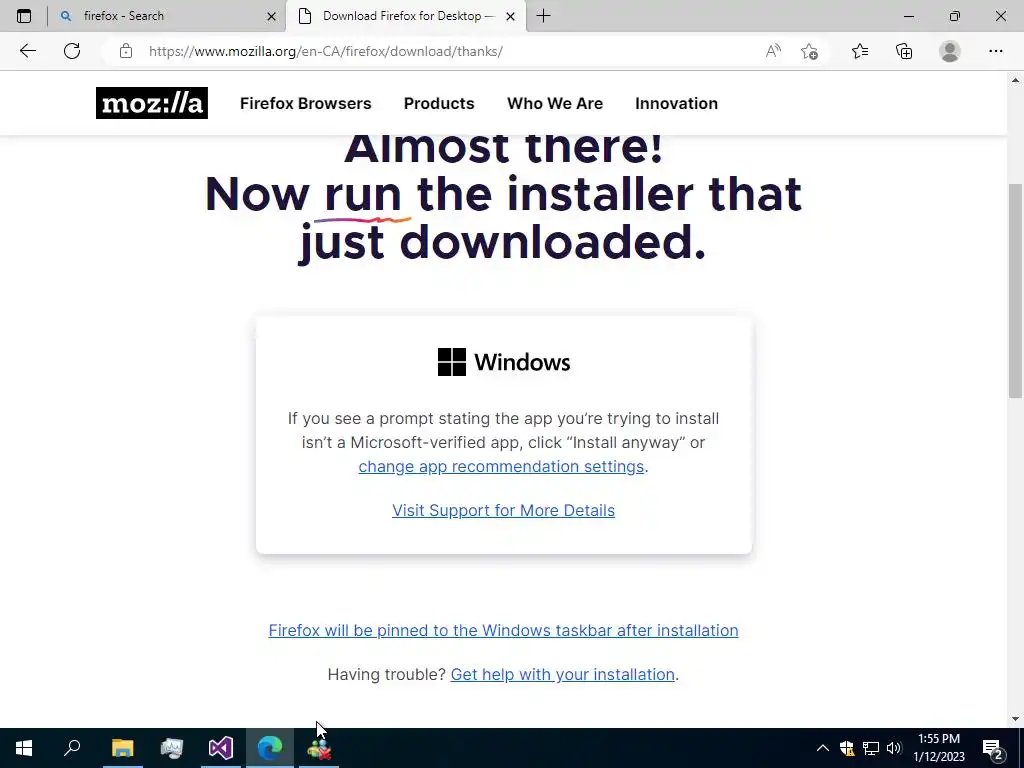This screenshot has width=1024, height=768.
Task: Open the taskbar app with red X users icon
Action: click(x=319, y=748)
